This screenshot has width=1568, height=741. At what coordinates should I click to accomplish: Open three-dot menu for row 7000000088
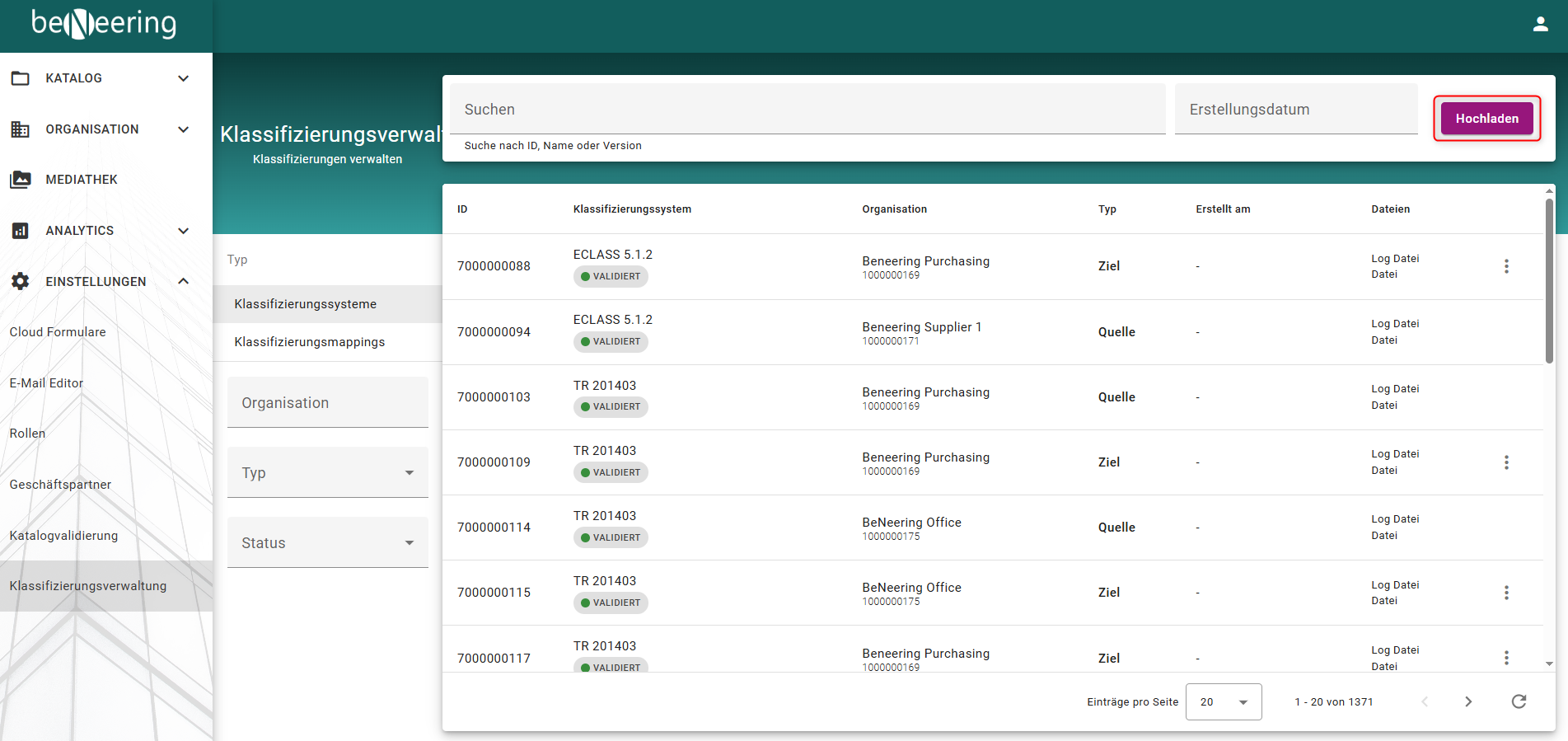click(1506, 266)
